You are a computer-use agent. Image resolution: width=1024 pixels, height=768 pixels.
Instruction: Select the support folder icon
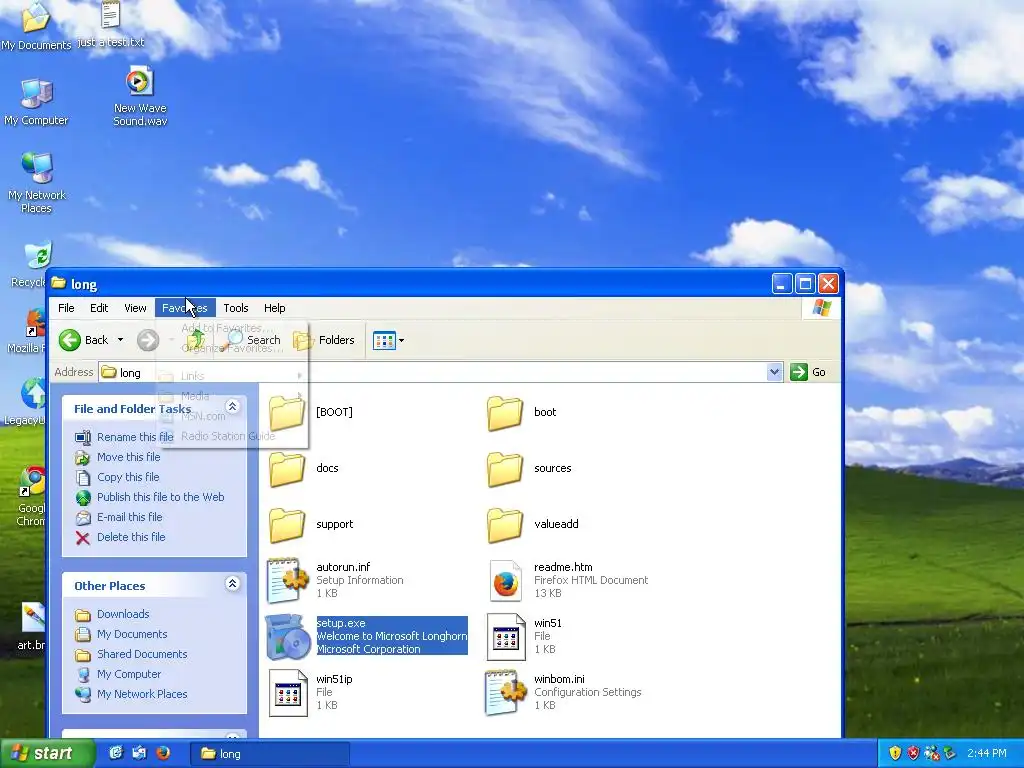point(287,524)
